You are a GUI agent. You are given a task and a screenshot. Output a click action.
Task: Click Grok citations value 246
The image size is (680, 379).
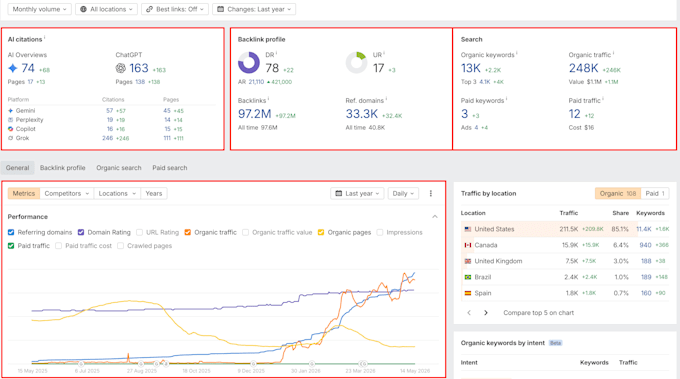108,138
